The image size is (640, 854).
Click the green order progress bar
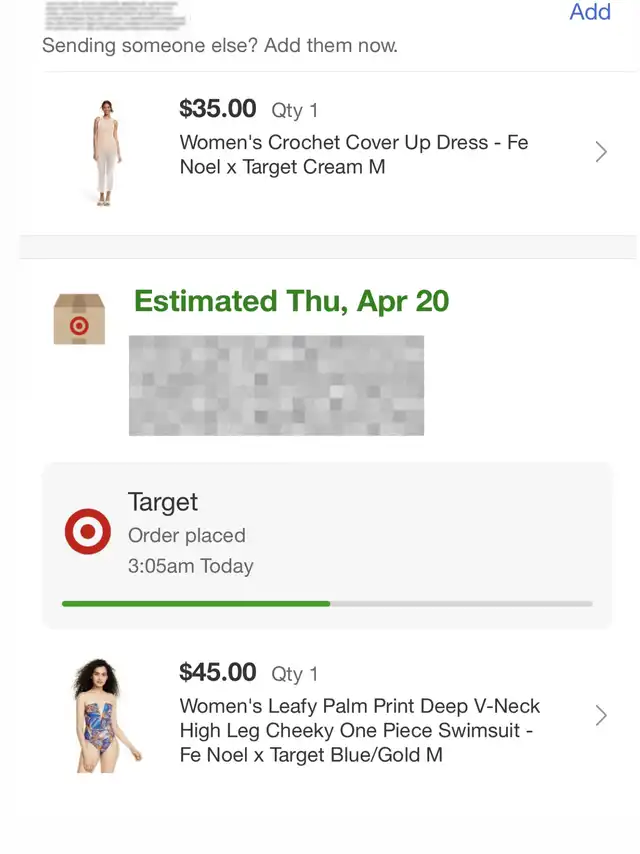pos(327,603)
